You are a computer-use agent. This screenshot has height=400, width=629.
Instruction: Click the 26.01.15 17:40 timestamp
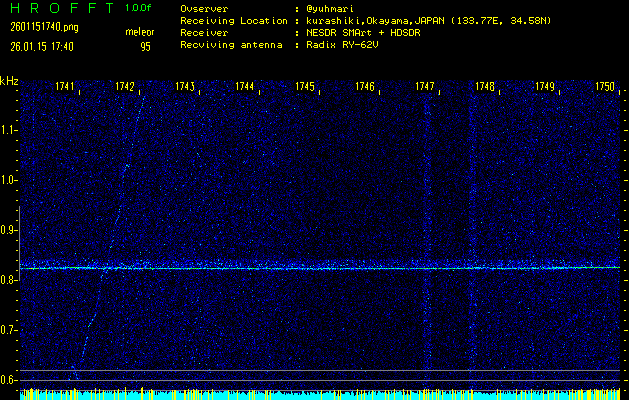click(38, 46)
